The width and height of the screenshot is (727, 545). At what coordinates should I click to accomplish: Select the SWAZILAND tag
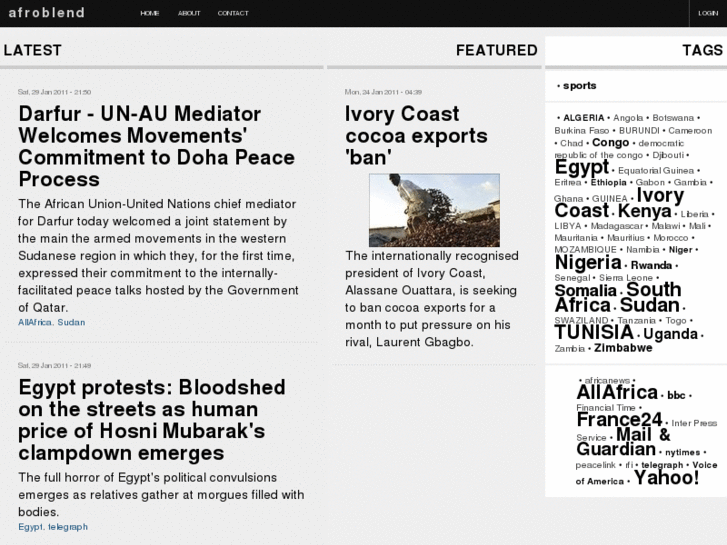(x=581, y=321)
